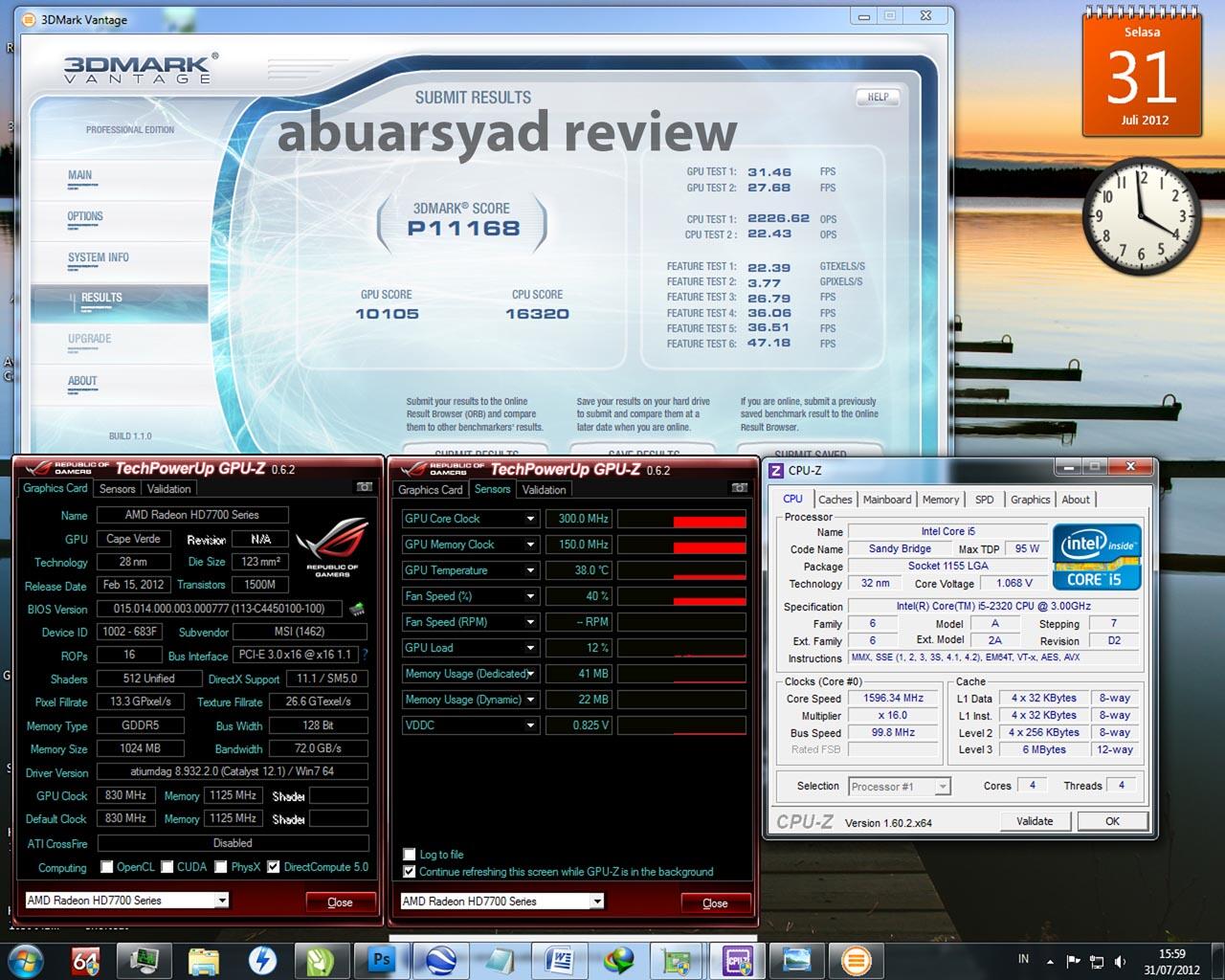The width and height of the screenshot is (1225, 980).
Task: Click the calendar gadget showing 31
Action: click(1141, 74)
